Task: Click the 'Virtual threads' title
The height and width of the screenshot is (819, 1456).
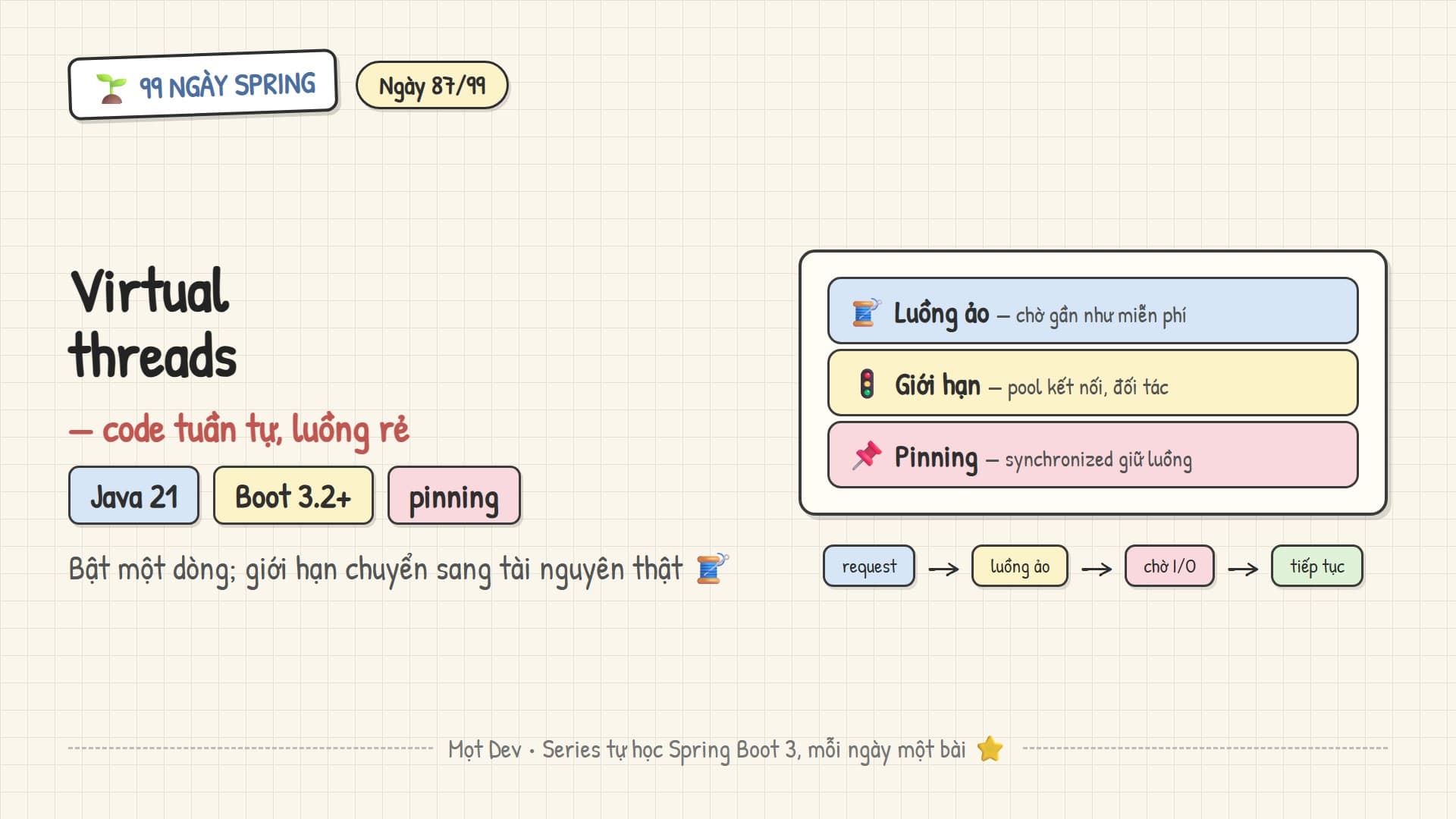Action: (152, 323)
